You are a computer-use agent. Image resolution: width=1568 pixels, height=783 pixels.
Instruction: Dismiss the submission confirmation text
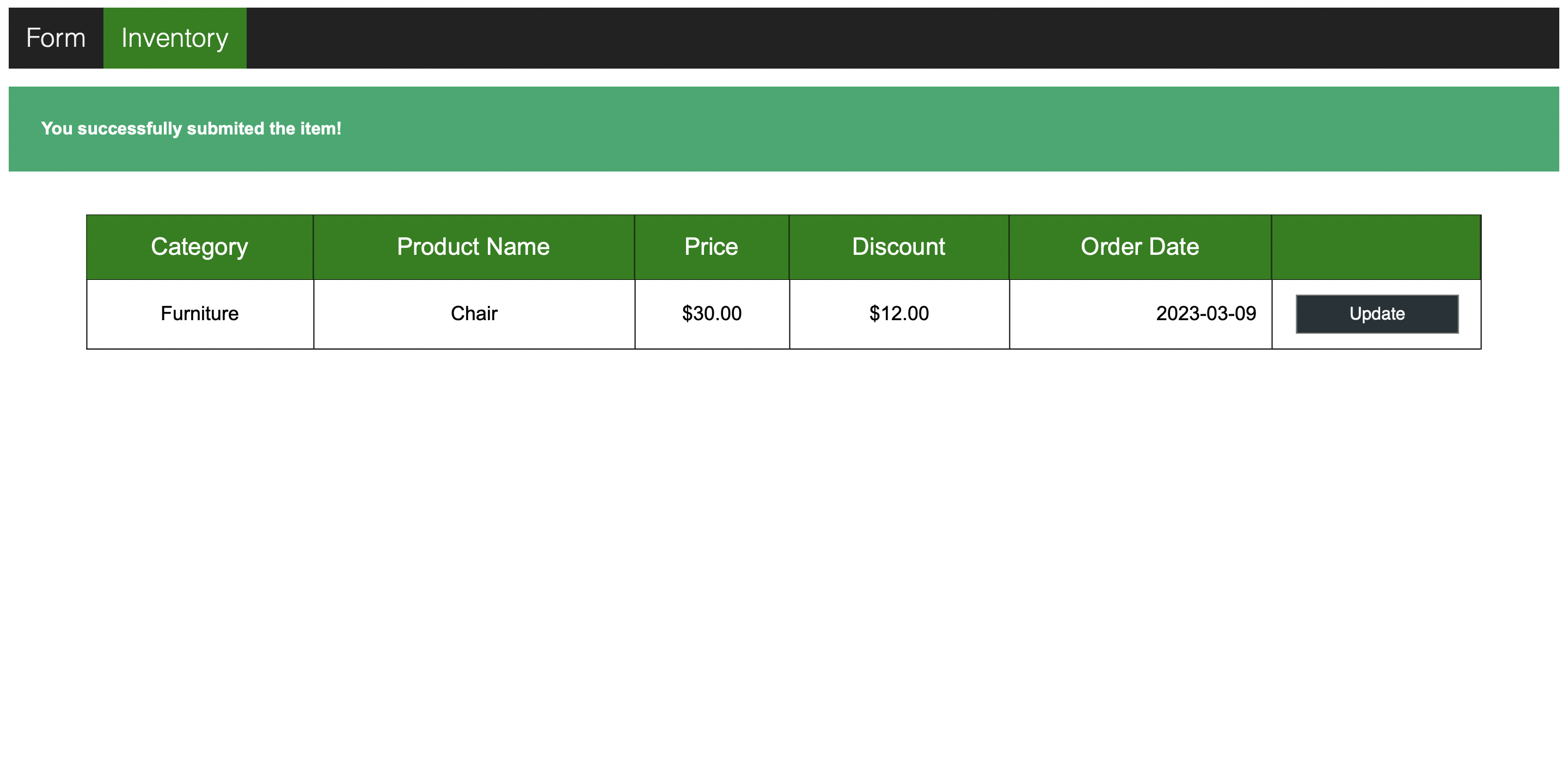[191, 129]
